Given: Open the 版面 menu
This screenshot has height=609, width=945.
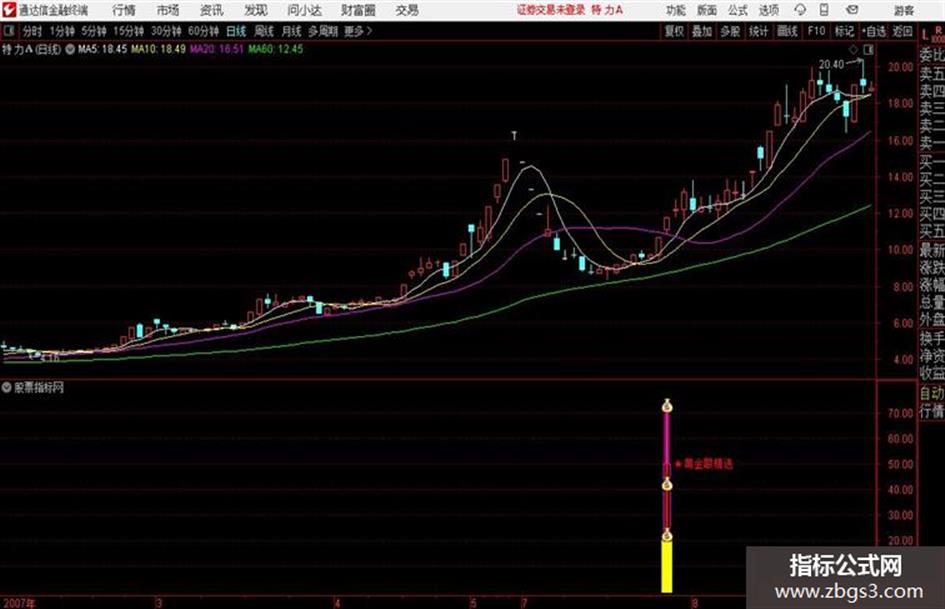Looking at the screenshot, I should (x=707, y=10).
